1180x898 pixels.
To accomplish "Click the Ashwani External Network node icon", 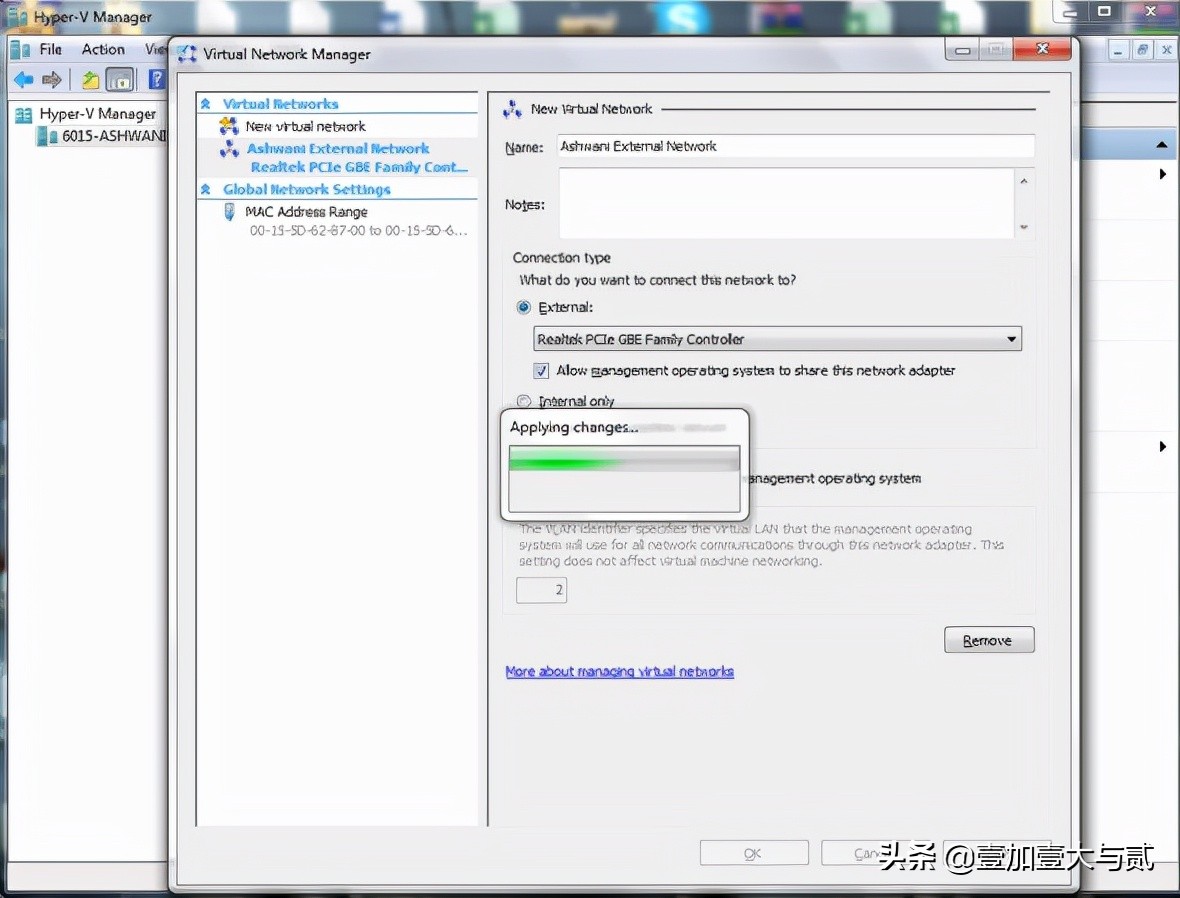I will 229,149.
